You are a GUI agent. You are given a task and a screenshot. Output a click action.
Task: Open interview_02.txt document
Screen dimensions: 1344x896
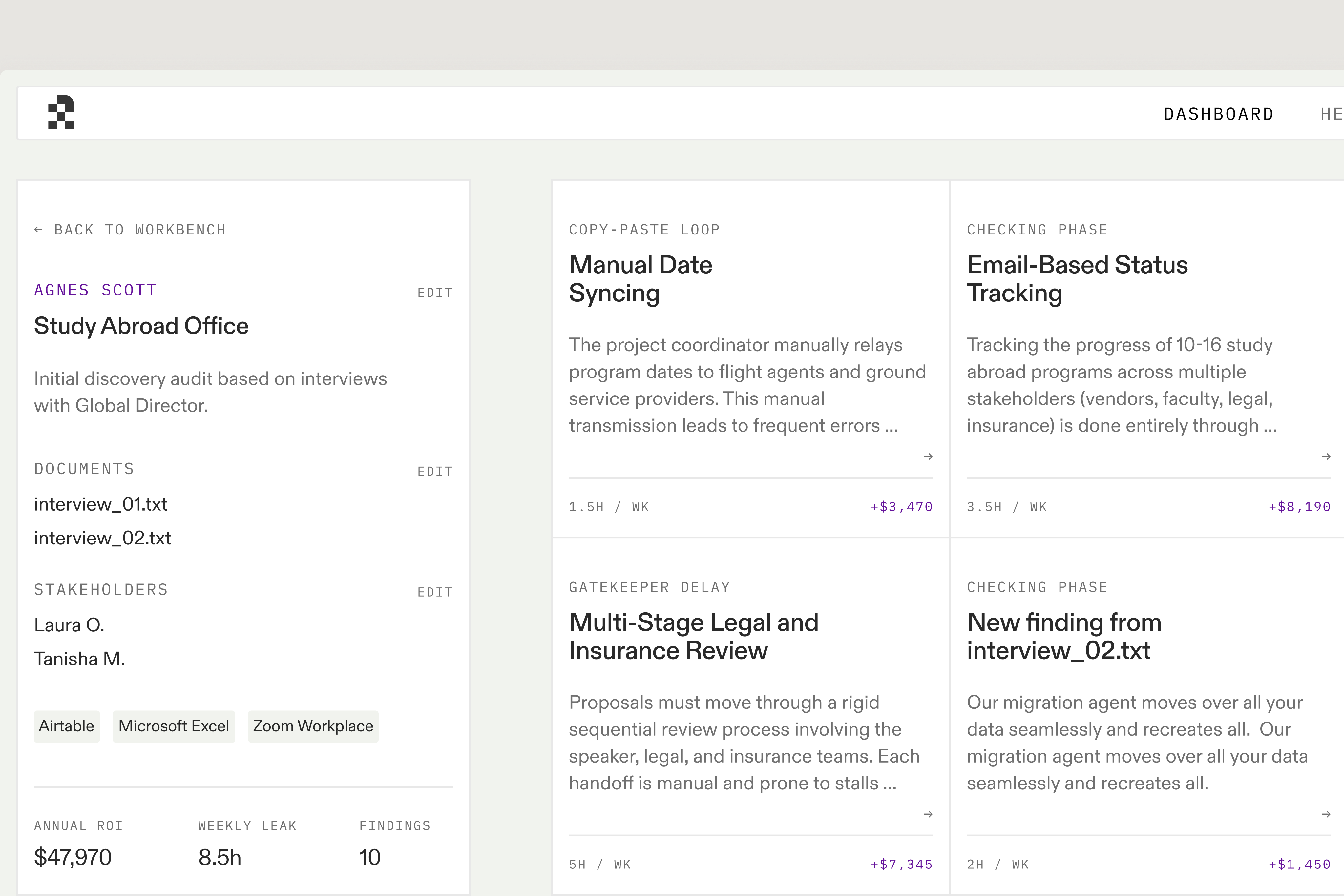click(x=102, y=538)
